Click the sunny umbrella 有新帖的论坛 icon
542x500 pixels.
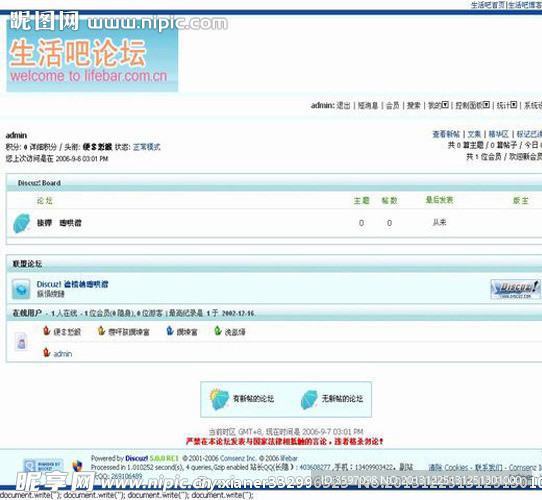pos(219,399)
